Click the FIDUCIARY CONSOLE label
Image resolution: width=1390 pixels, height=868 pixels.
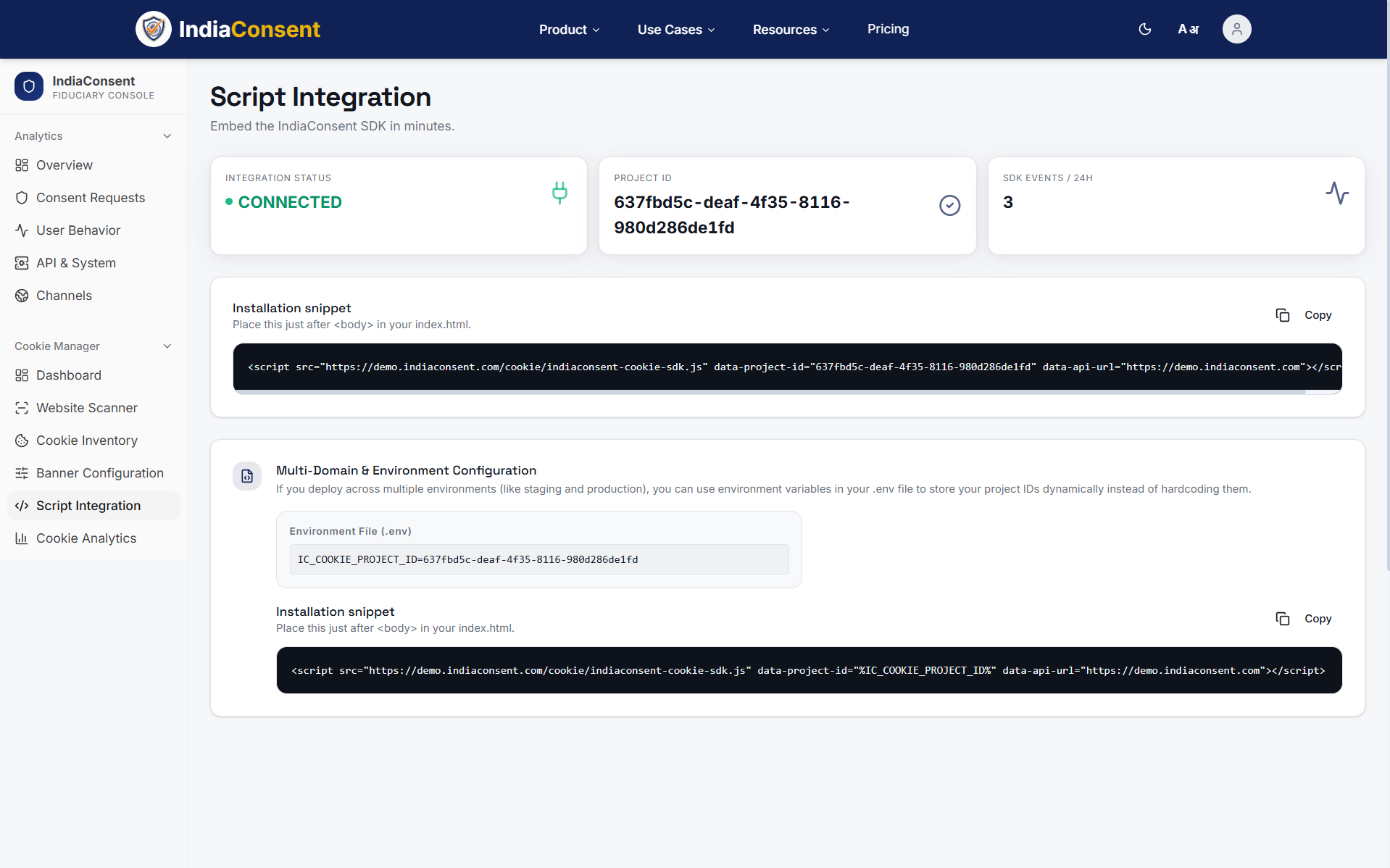(x=104, y=96)
